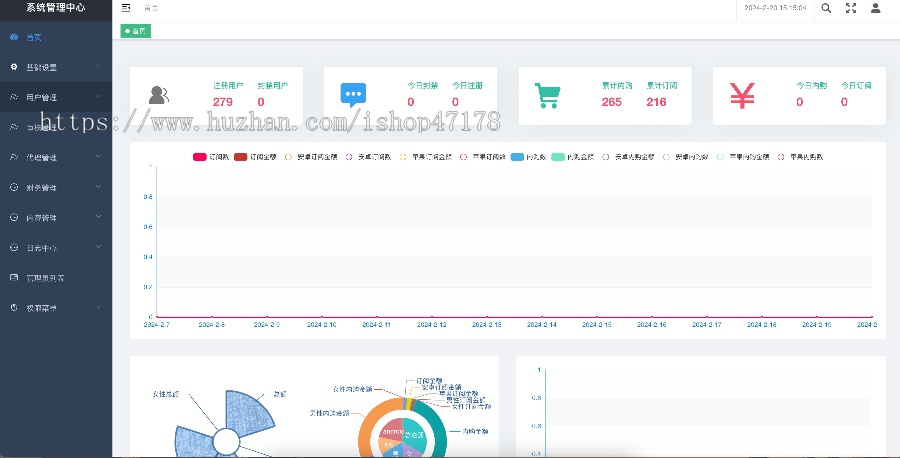Open the 基础设置 sidebar menu label
The width and height of the screenshot is (900, 458).
tap(41, 67)
